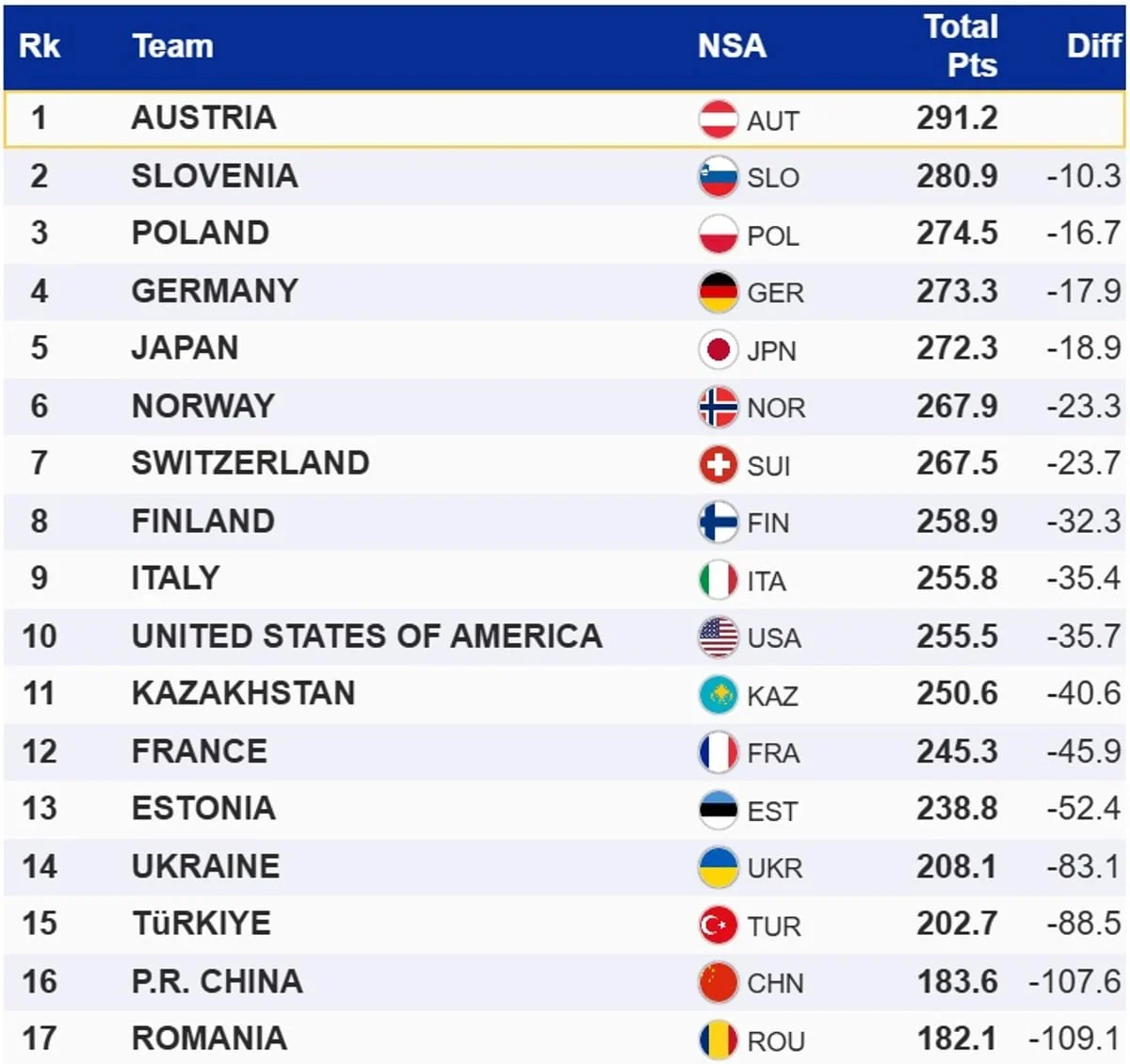Click the Japan flag icon
Viewport: 1130px width, 1064px height.
tap(718, 349)
